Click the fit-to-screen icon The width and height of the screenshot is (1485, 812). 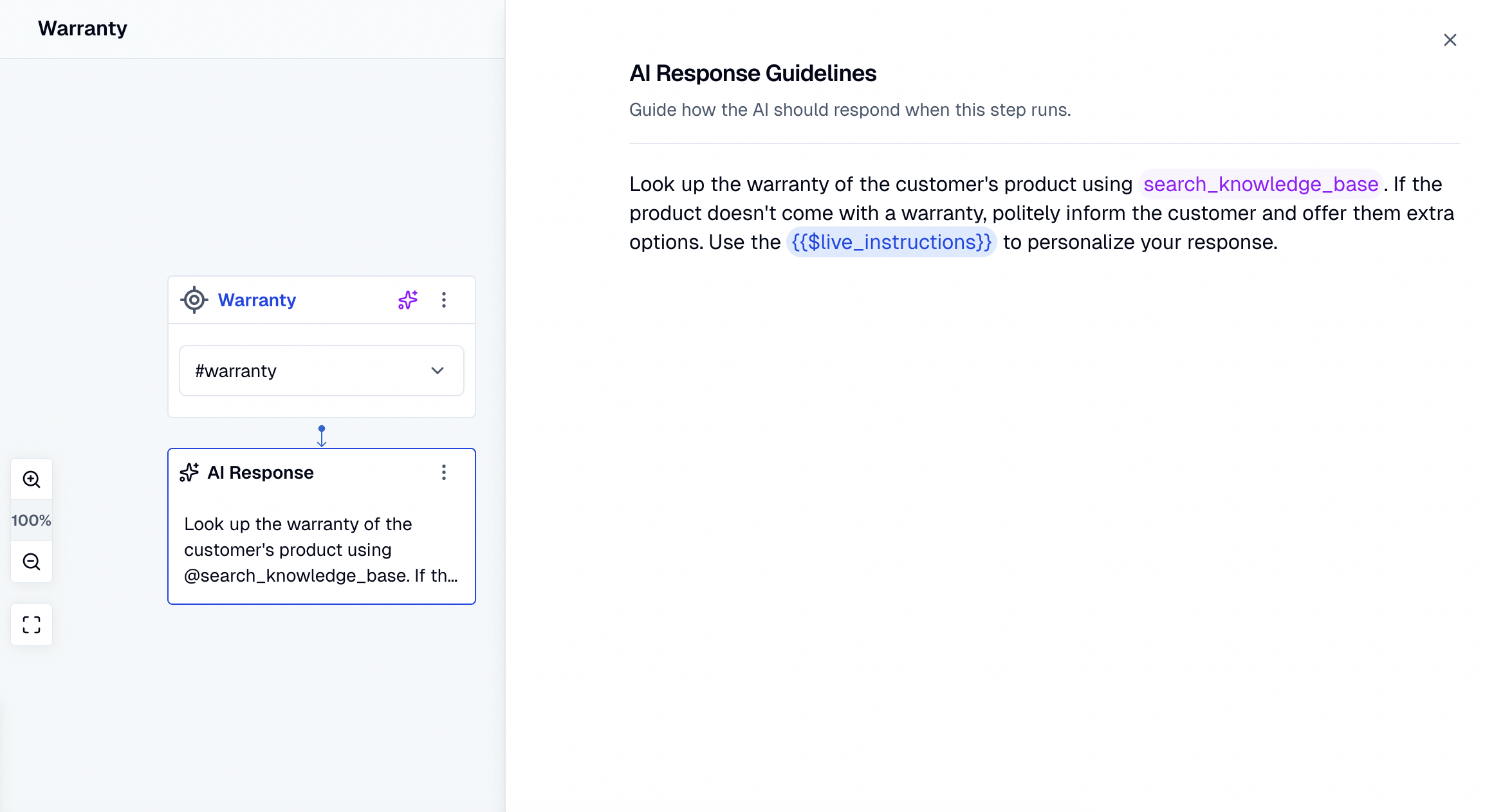32,625
